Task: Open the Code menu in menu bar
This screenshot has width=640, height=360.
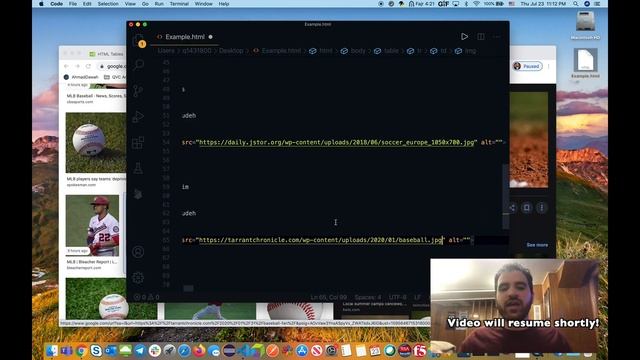Action: (56, 4)
